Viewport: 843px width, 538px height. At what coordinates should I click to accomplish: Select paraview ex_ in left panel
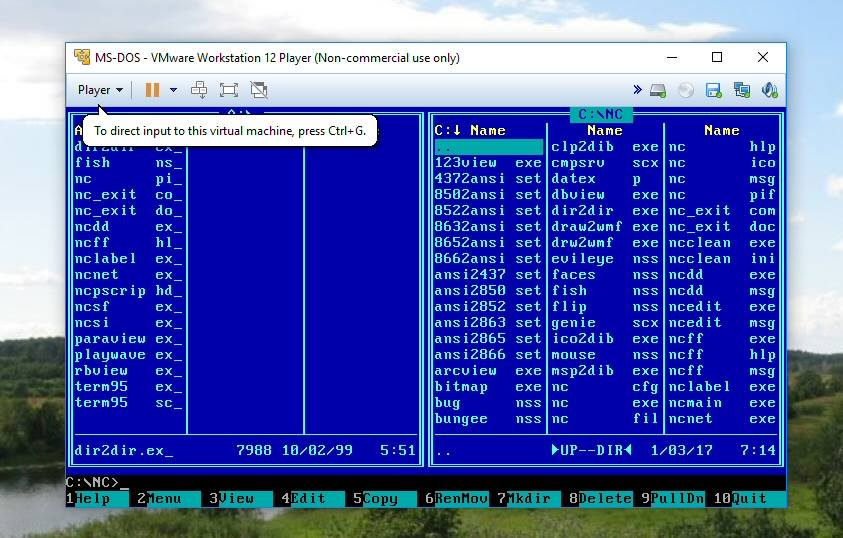click(129, 339)
